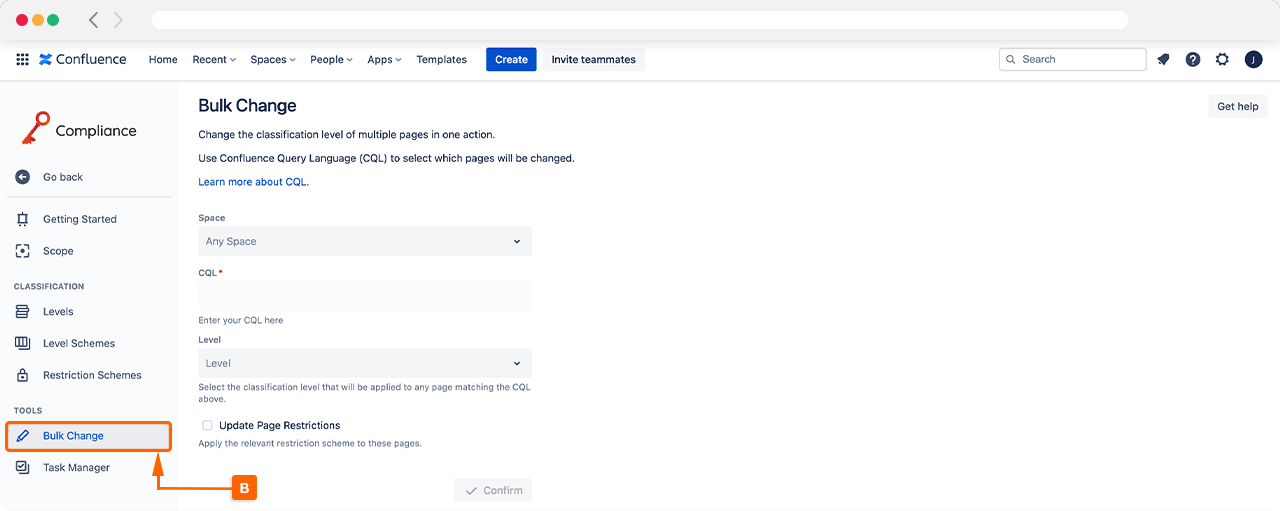This screenshot has width=1280, height=511.
Task: Open the app switcher grid icon
Action: (x=22, y=60)
